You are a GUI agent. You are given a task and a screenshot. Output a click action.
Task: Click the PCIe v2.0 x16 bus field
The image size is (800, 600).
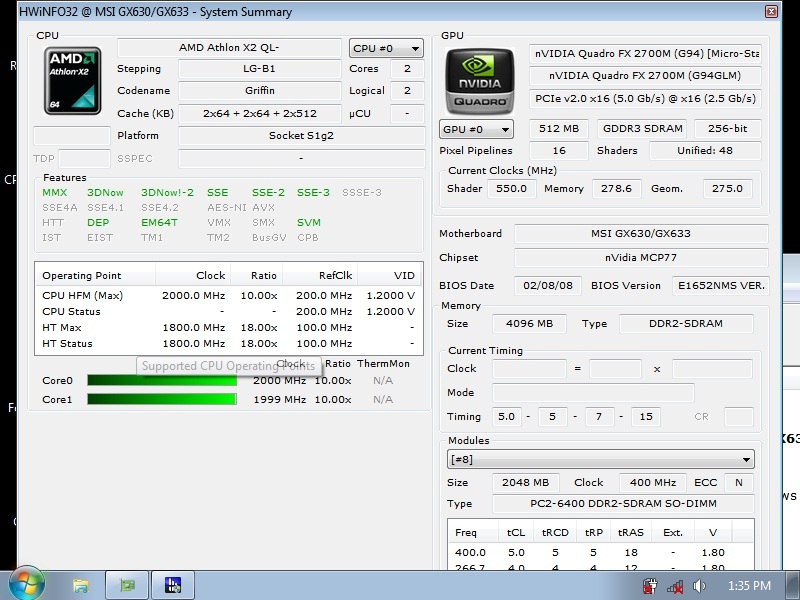[645, 98]
